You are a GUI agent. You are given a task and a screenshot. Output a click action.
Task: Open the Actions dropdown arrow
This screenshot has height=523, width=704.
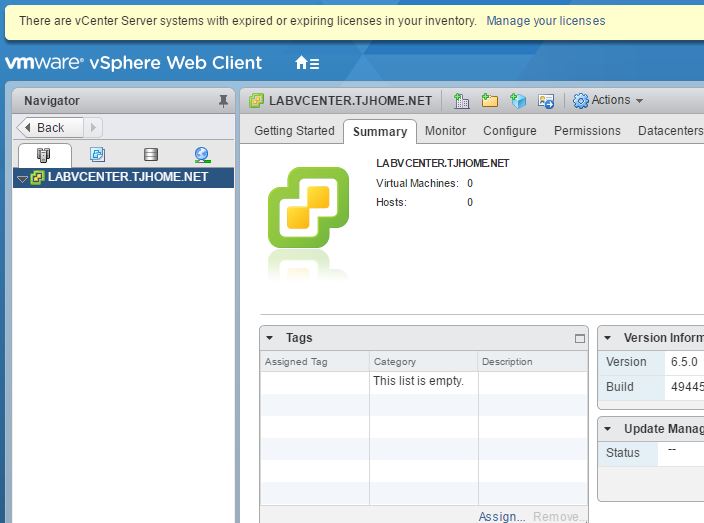point(639,101)
